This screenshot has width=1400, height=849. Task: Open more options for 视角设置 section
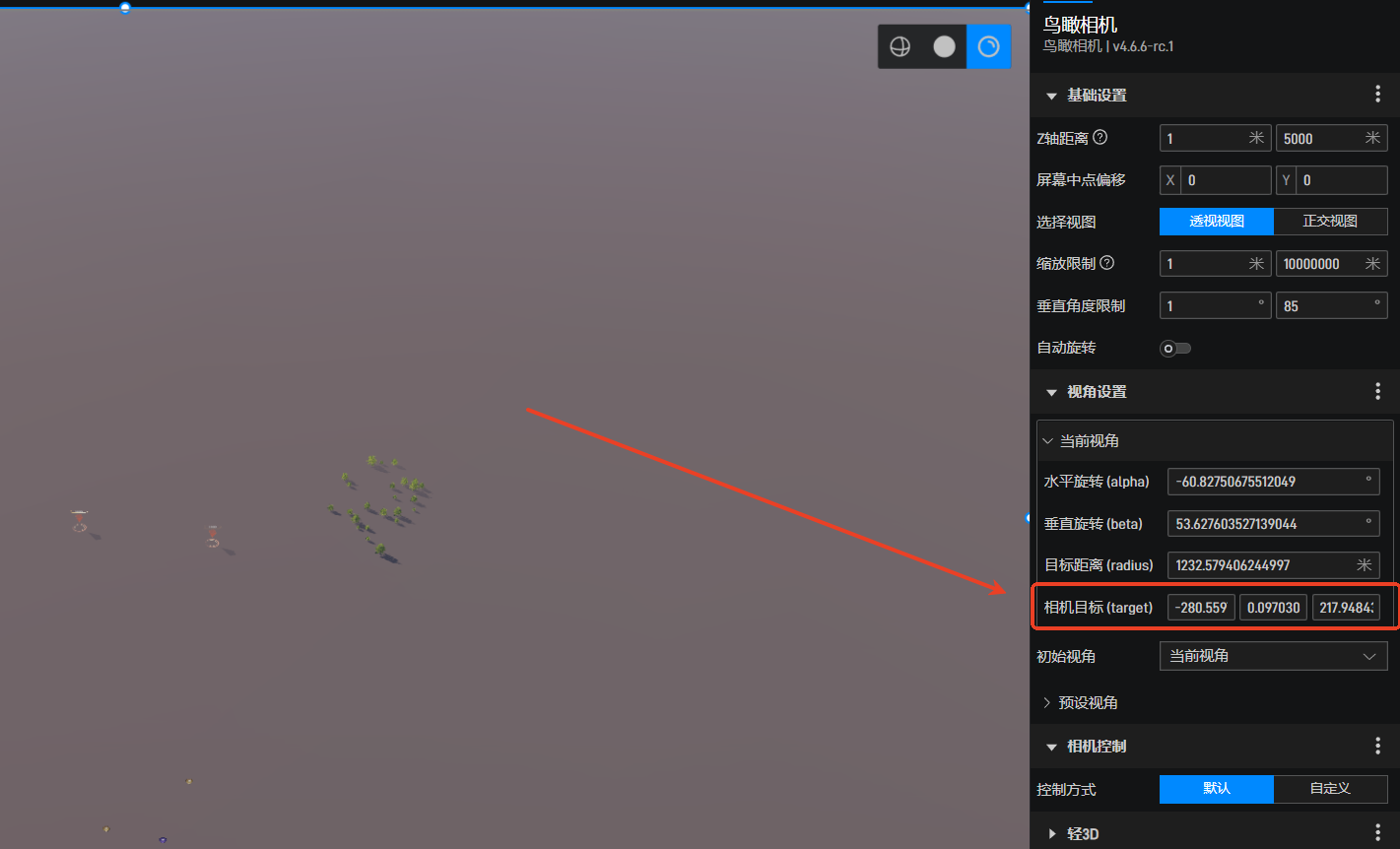click(1377, 391)
